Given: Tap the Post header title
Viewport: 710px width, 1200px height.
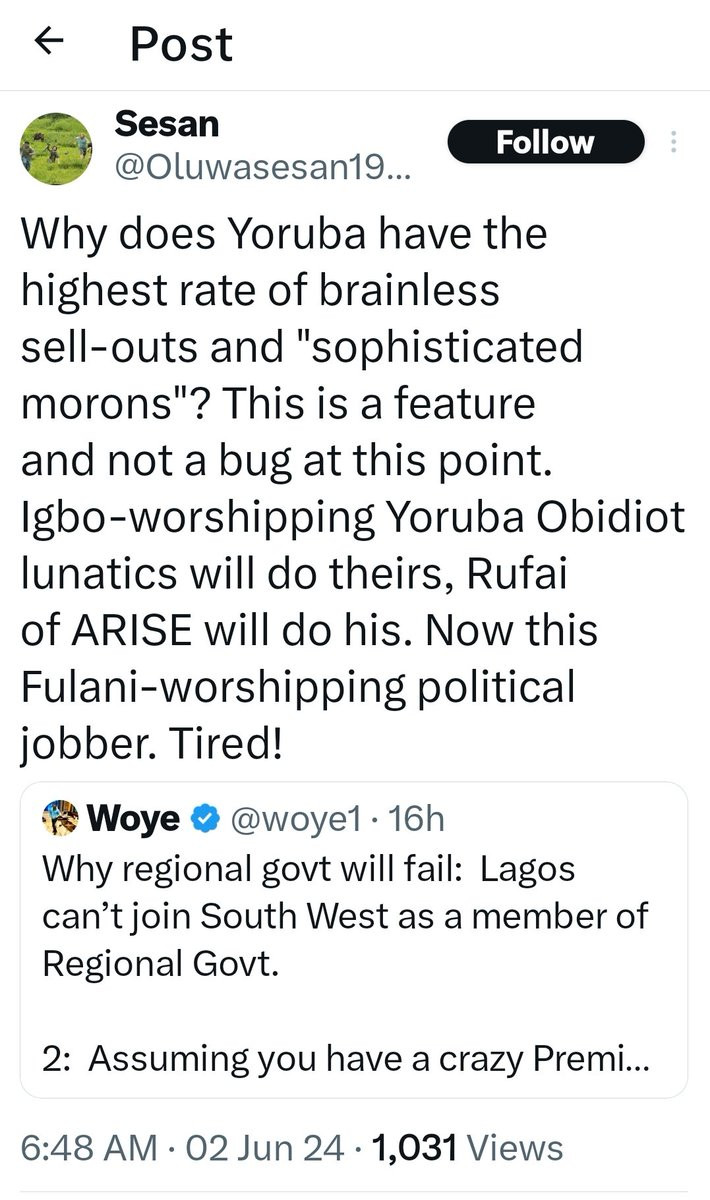Looking at the screenshot, I should (x=181, y=44).
